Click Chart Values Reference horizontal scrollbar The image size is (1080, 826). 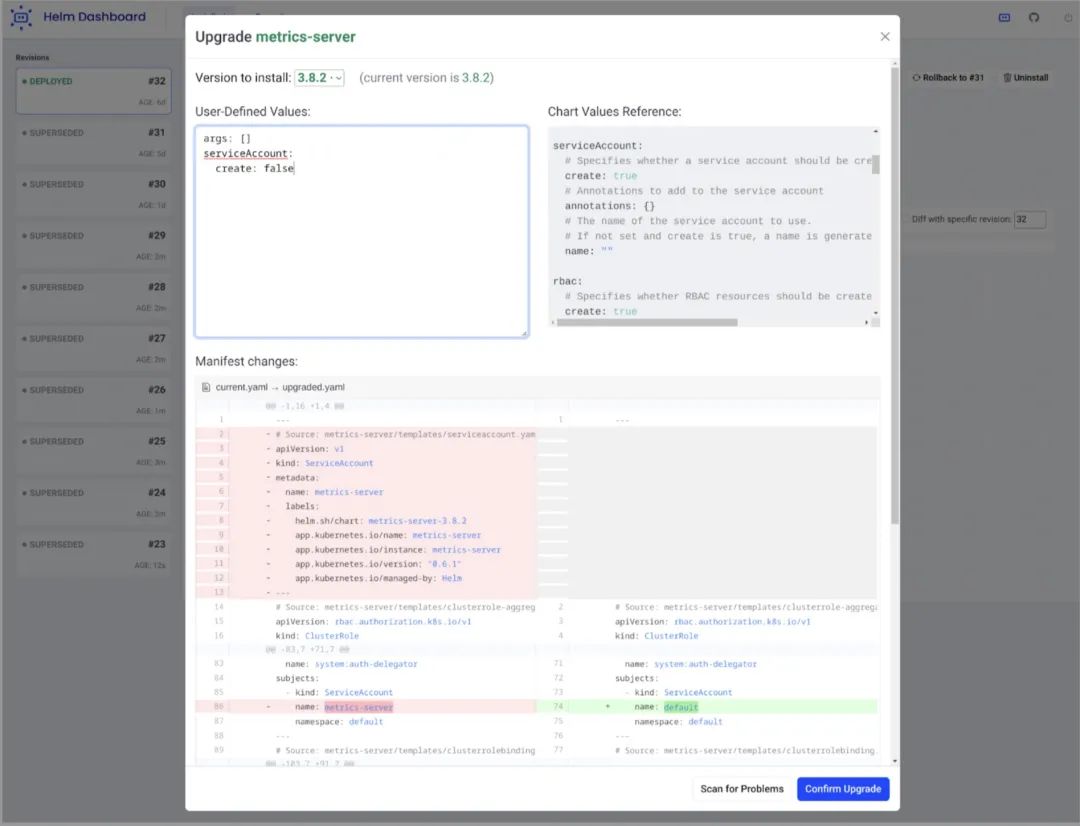click(647, 322)
